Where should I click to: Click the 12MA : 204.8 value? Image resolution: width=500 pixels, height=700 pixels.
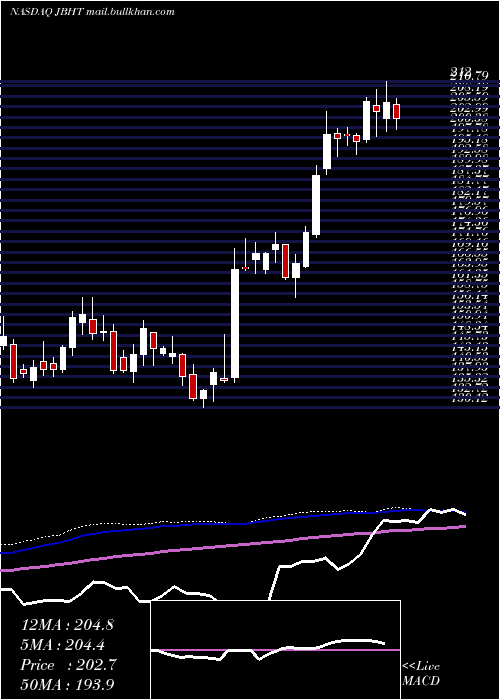[x=67, y=625]
